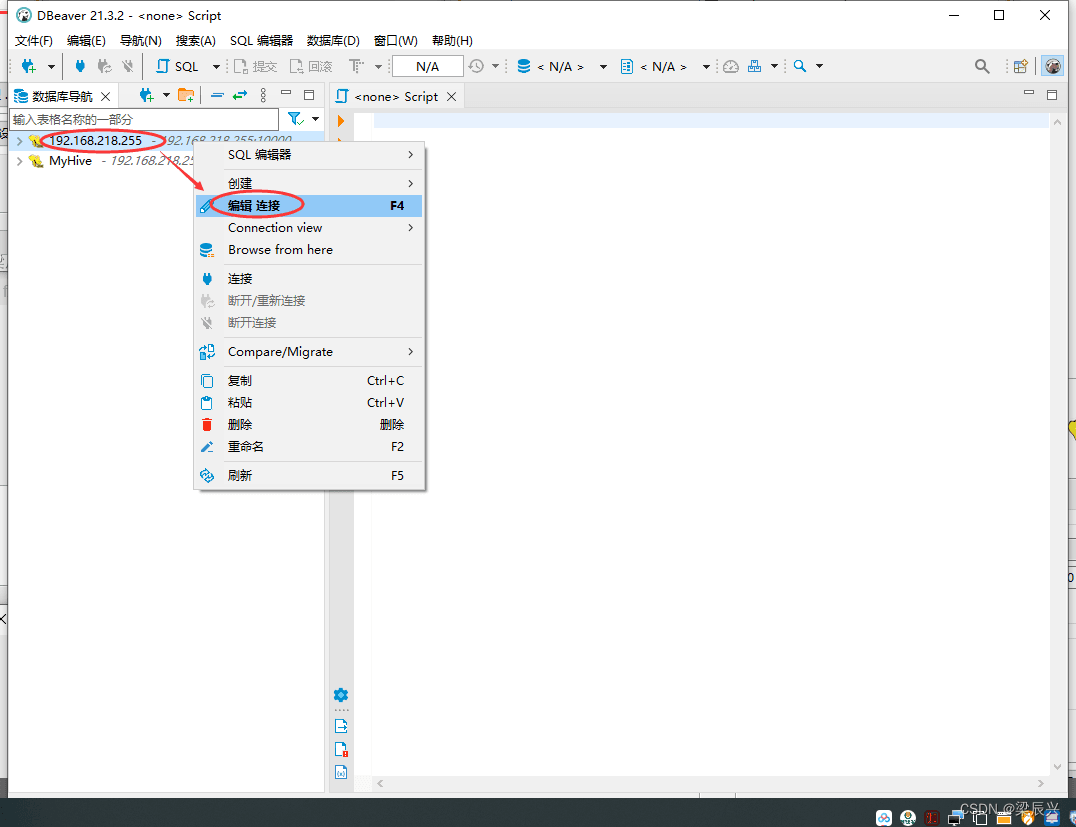Screen dimensions: 1076x827
Task: Close the 数据库导航 panel tab
Action: pyautogui.click(x=106, y=97)
